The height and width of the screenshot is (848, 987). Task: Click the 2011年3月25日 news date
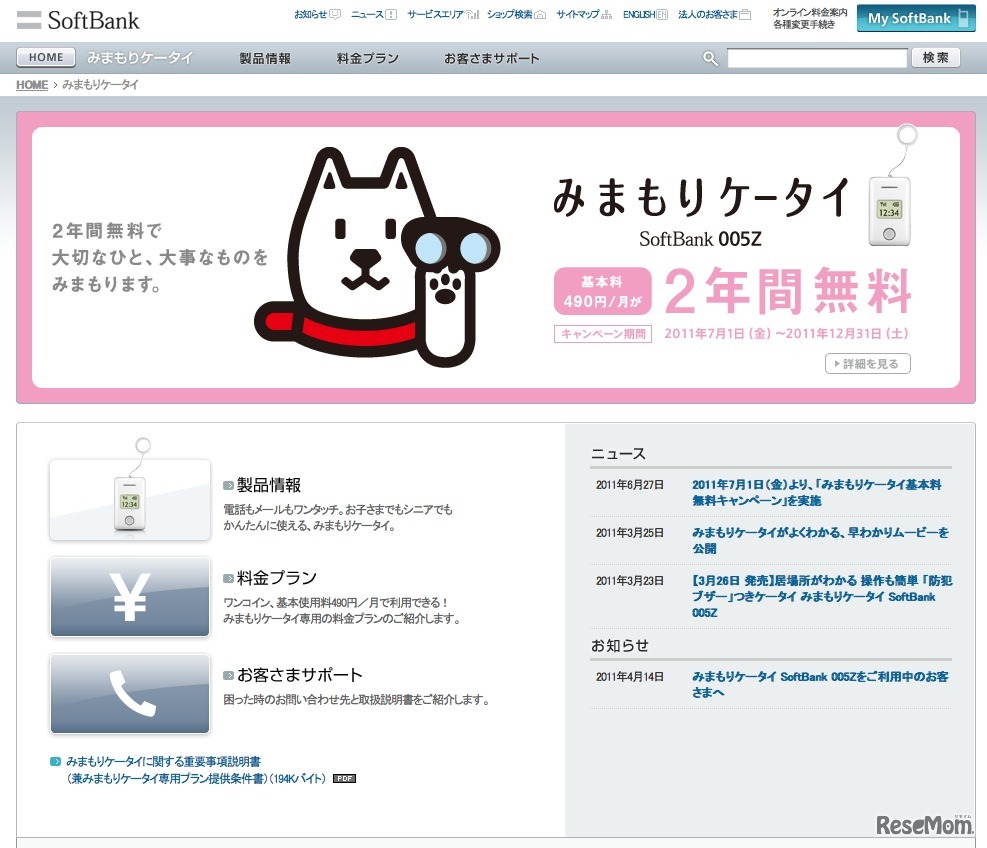pos(629,533)
